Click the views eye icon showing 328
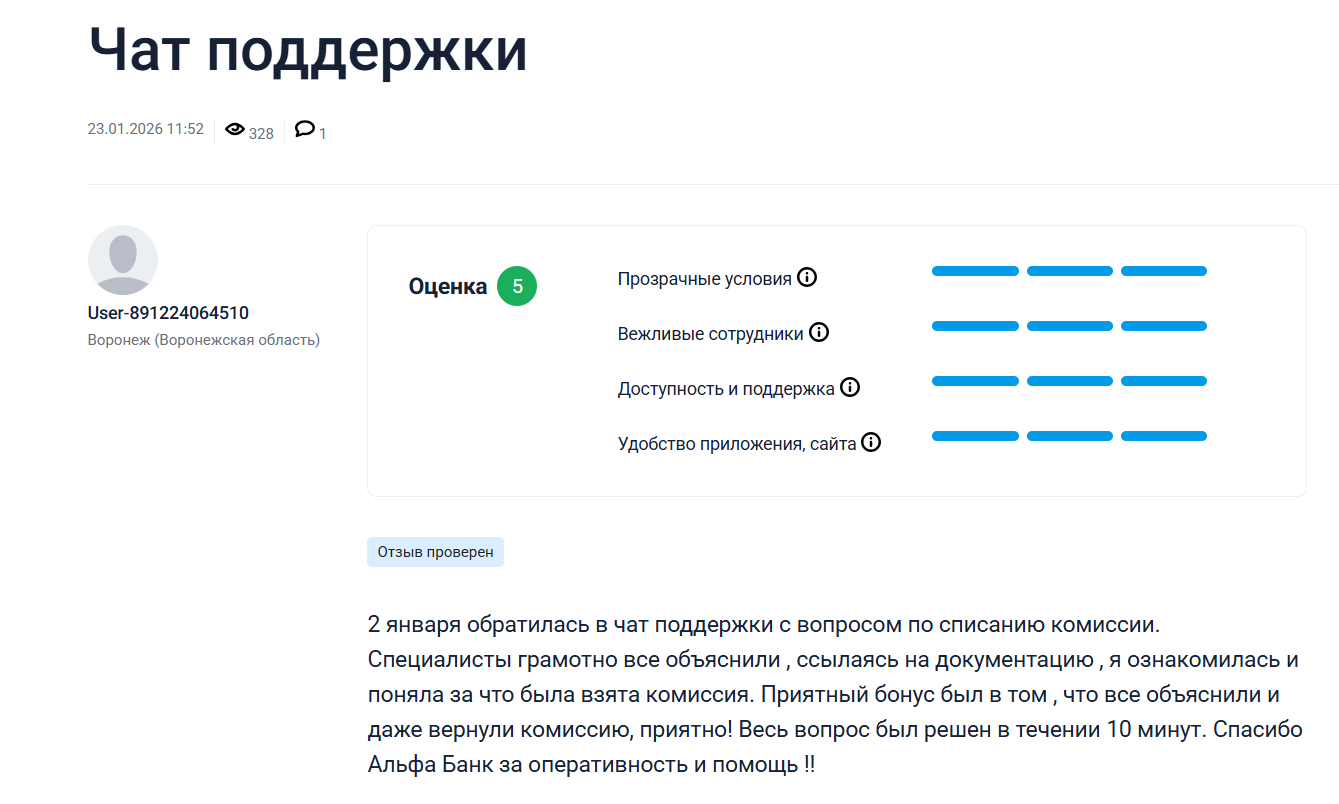 (x=234, y=129)
